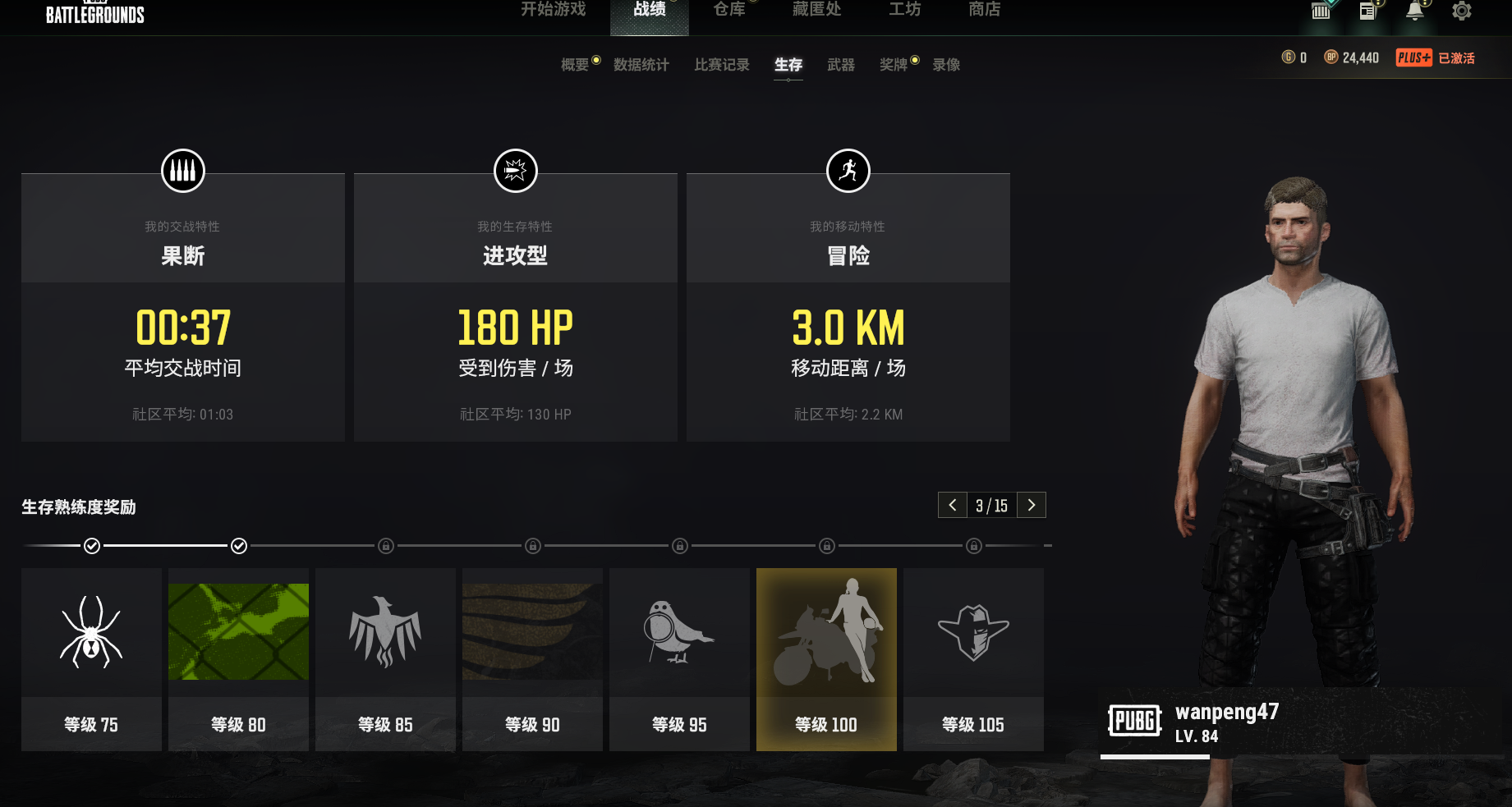The image size is (1512, 807).
Task: Click the level progress bar under wanpeng47
Action: [x=1302, y=757]
